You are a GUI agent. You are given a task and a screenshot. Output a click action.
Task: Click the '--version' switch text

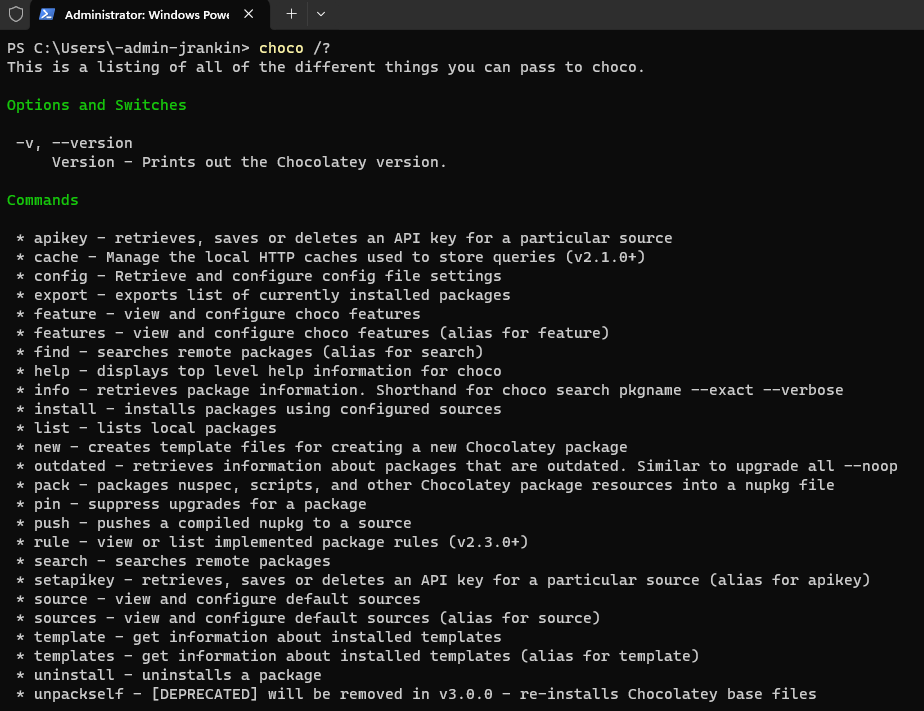92,143
